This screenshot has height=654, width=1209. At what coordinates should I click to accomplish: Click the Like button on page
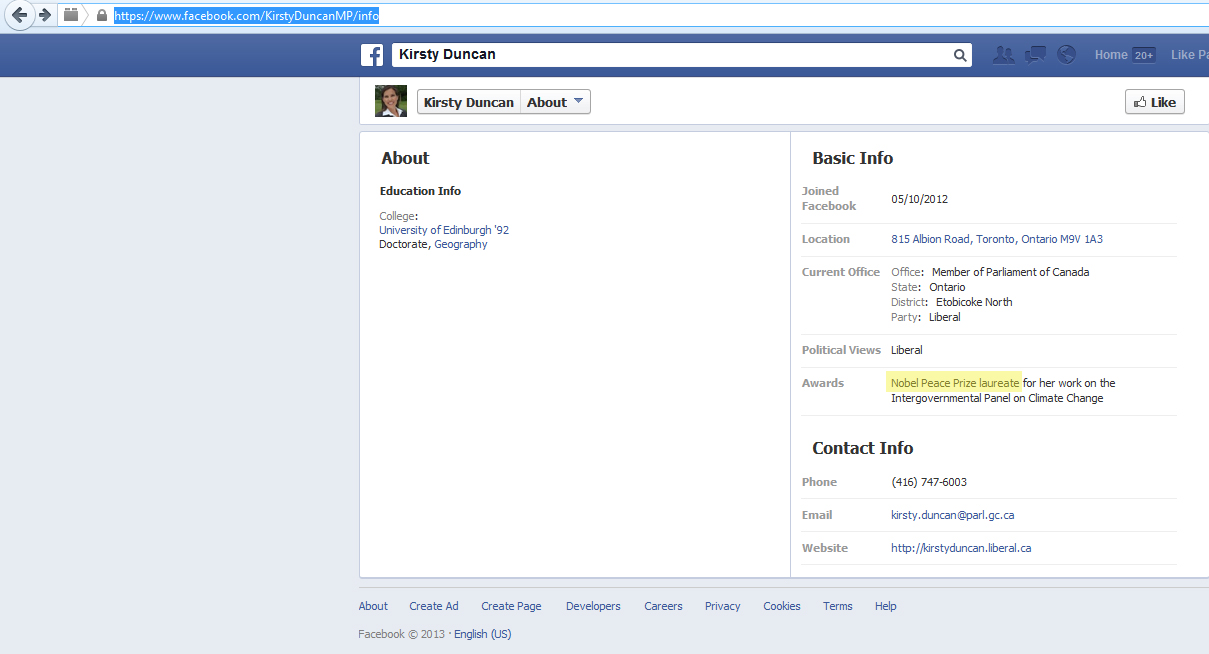tap(1154, 102)
